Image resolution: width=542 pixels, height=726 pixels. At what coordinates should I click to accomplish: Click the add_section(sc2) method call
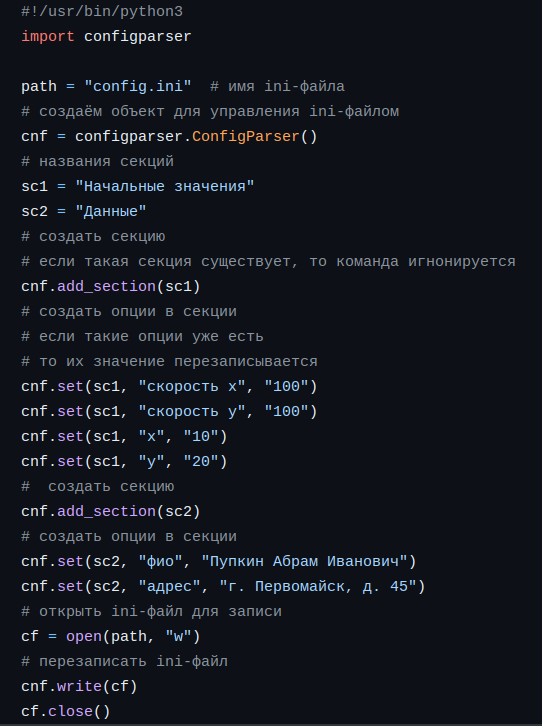(129, 511)
